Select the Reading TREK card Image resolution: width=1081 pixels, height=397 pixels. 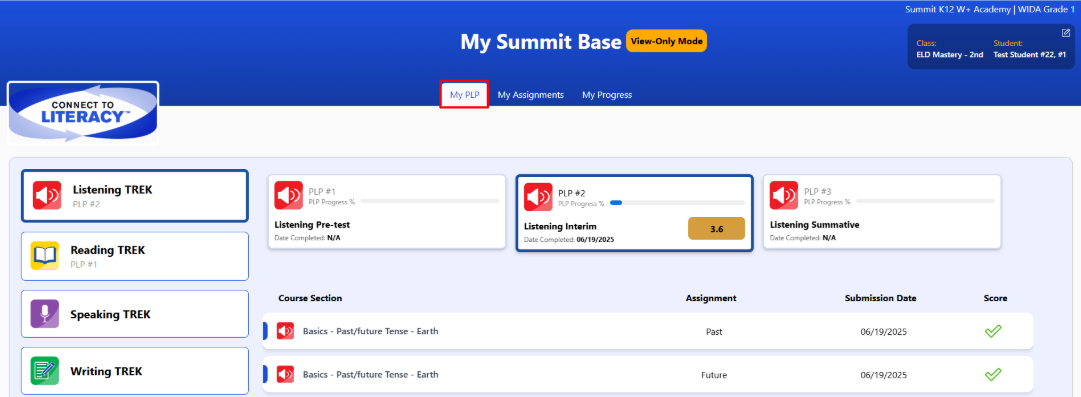pyautogui.click(x=135, y=256)
